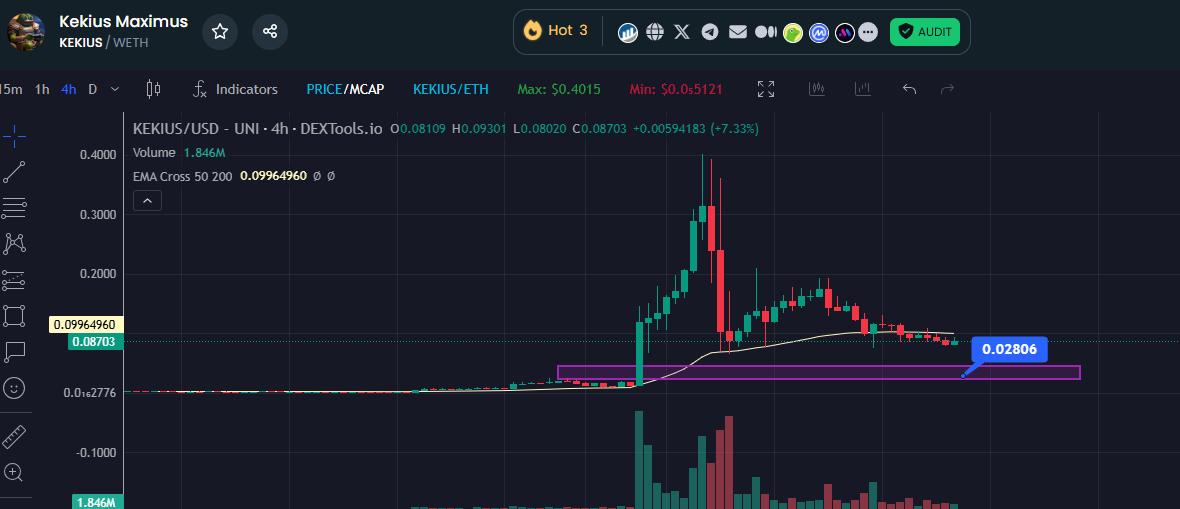
Task: Open the Hot 3 ranking badge
Action: point(557,31)
